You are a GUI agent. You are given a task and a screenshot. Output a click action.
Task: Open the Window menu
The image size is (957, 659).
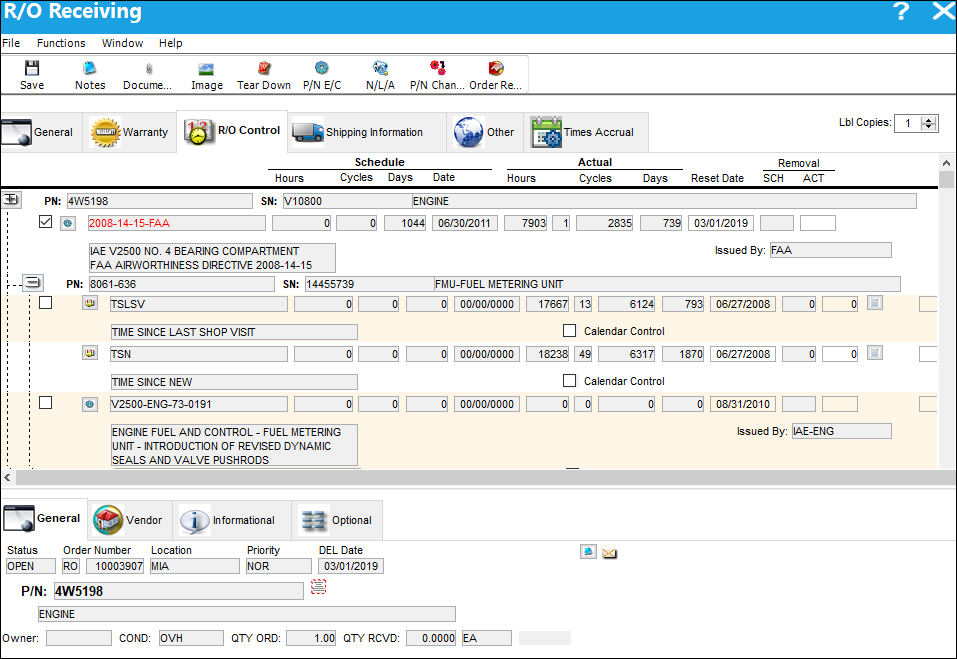point(122,43)
